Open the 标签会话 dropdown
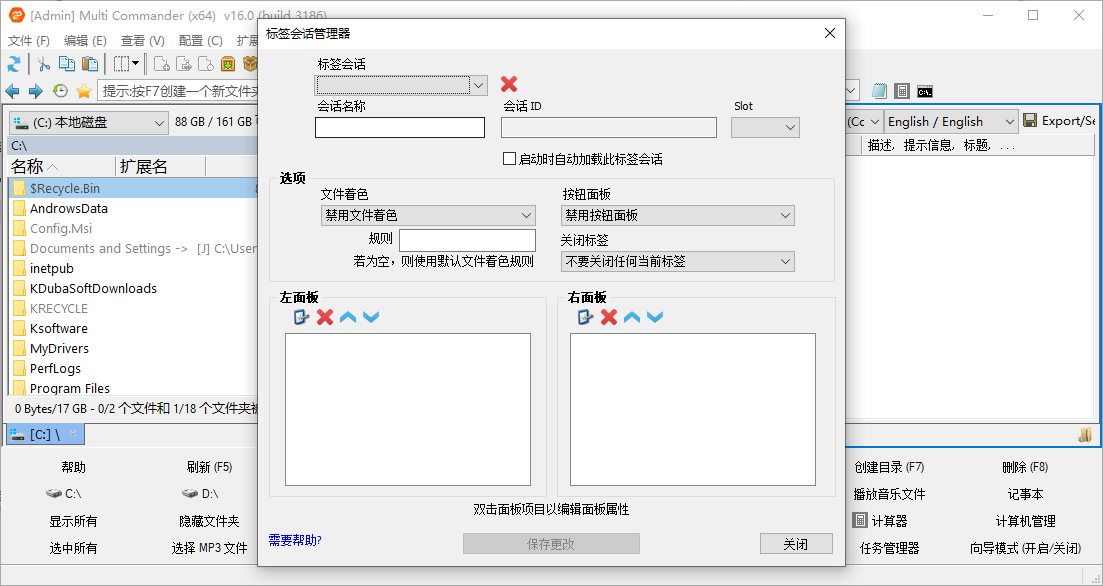Image resolution: width=1103 pixels, height=586 pixels. click(x=401, y=86)
